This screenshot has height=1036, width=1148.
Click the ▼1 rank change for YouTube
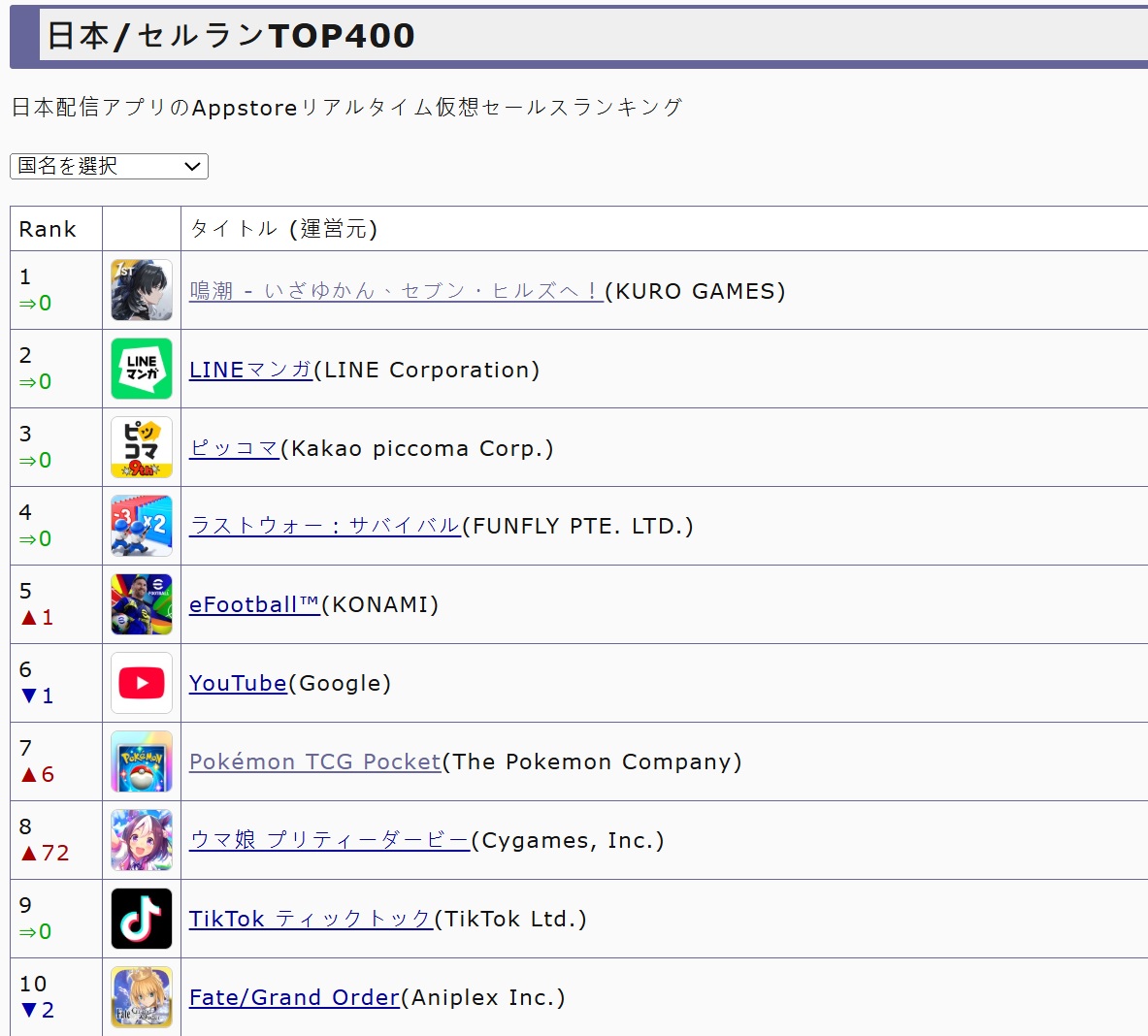point(37,696)
